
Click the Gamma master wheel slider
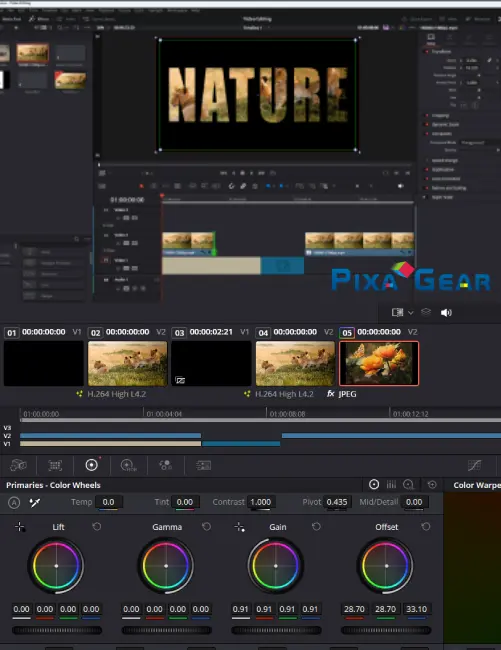(167, 630)
